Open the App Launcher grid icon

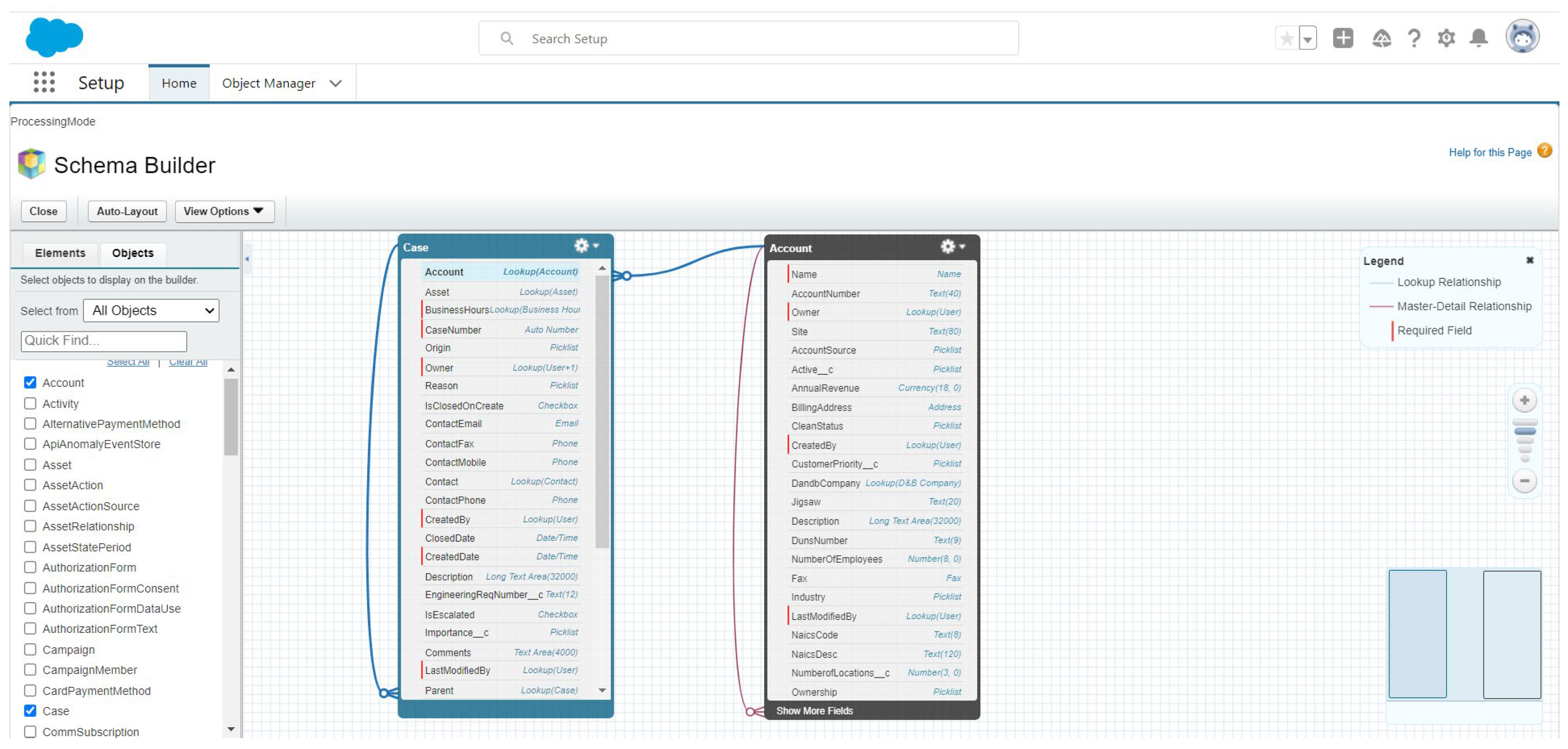44,83
